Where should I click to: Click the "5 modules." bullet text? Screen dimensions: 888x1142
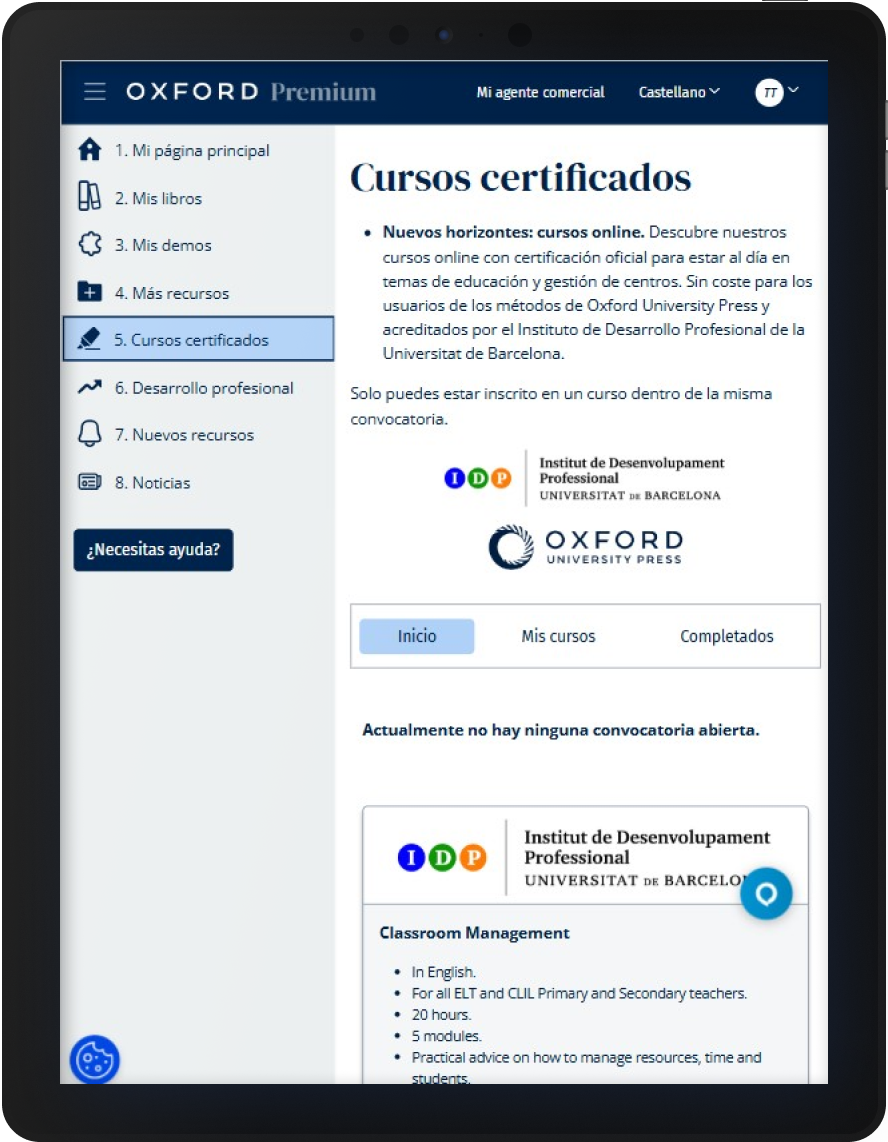[447, 1036]
